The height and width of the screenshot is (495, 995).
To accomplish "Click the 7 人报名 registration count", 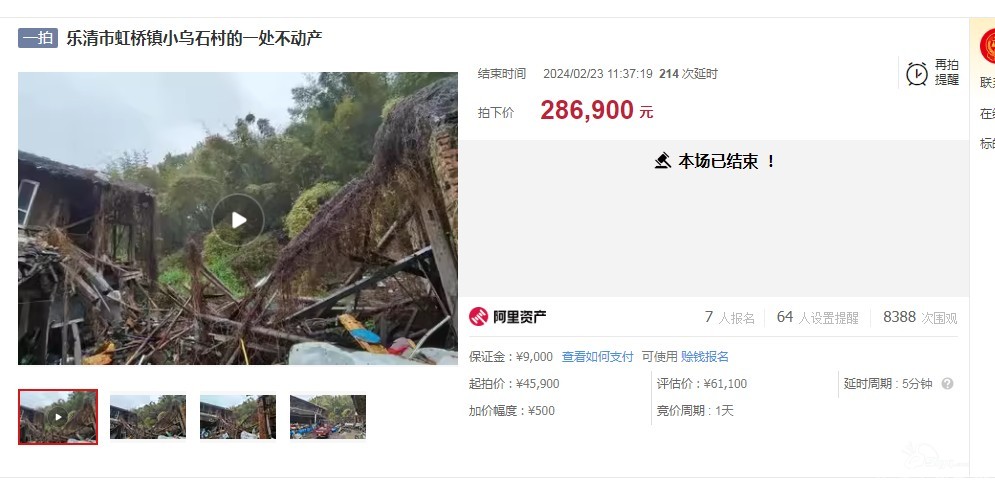I will (x=730, y=317).
